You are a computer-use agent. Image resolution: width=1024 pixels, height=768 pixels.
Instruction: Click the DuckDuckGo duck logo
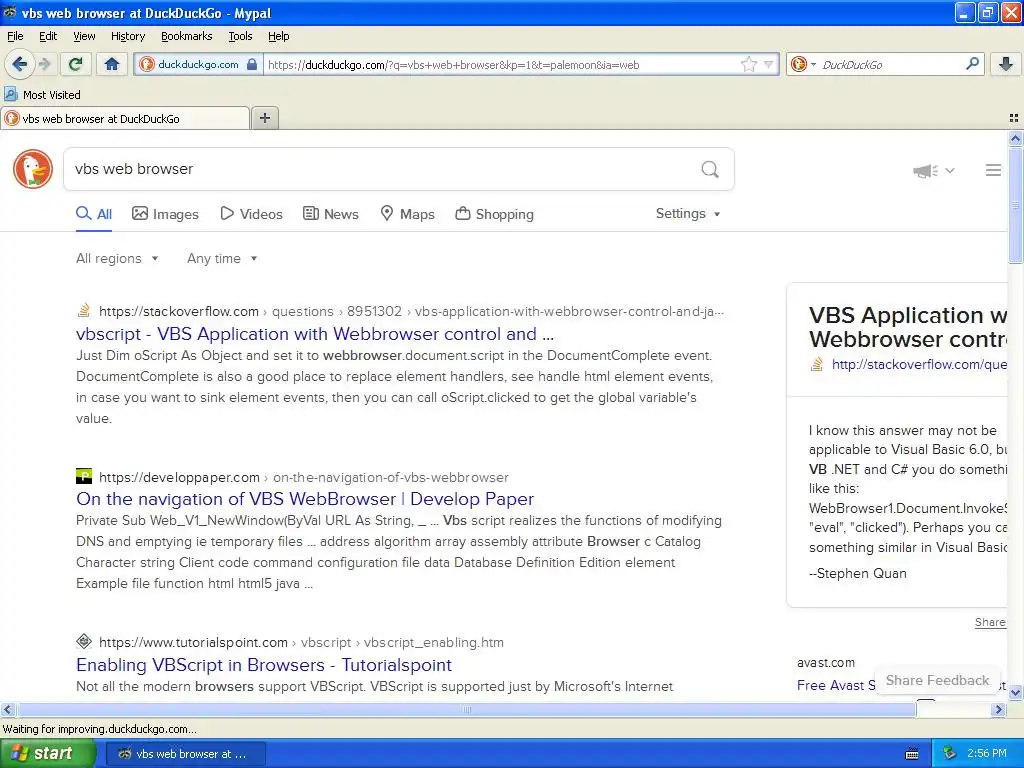pos(33,169)
